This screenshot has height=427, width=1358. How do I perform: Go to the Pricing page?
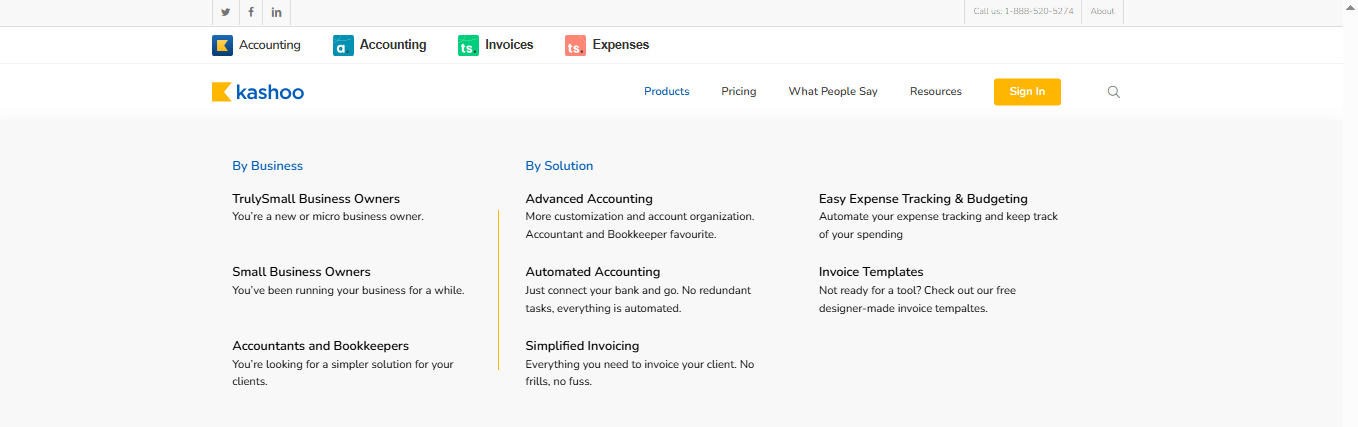pyautogui.click(x=738, y=92)
